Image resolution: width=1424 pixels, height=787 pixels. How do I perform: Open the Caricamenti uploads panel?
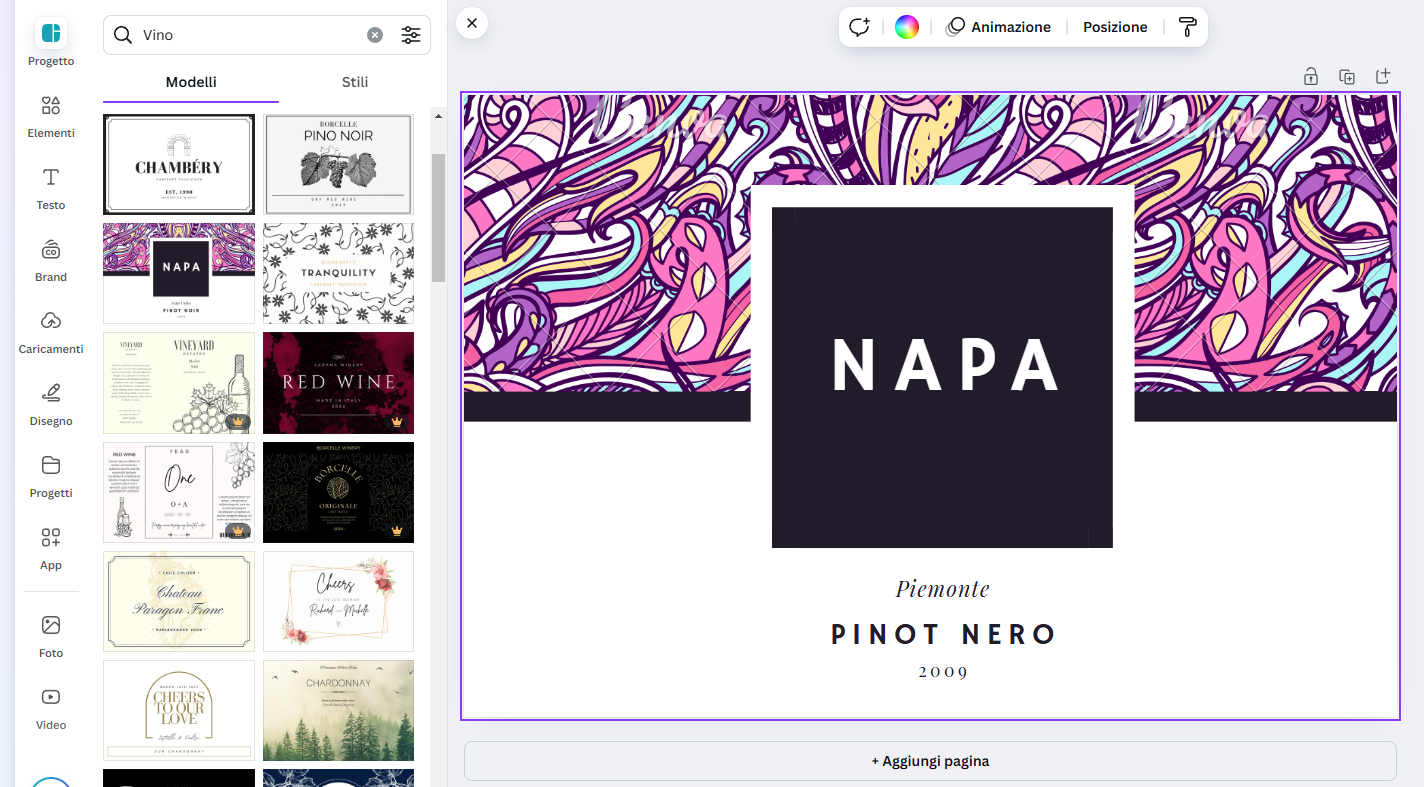point(51,332)
